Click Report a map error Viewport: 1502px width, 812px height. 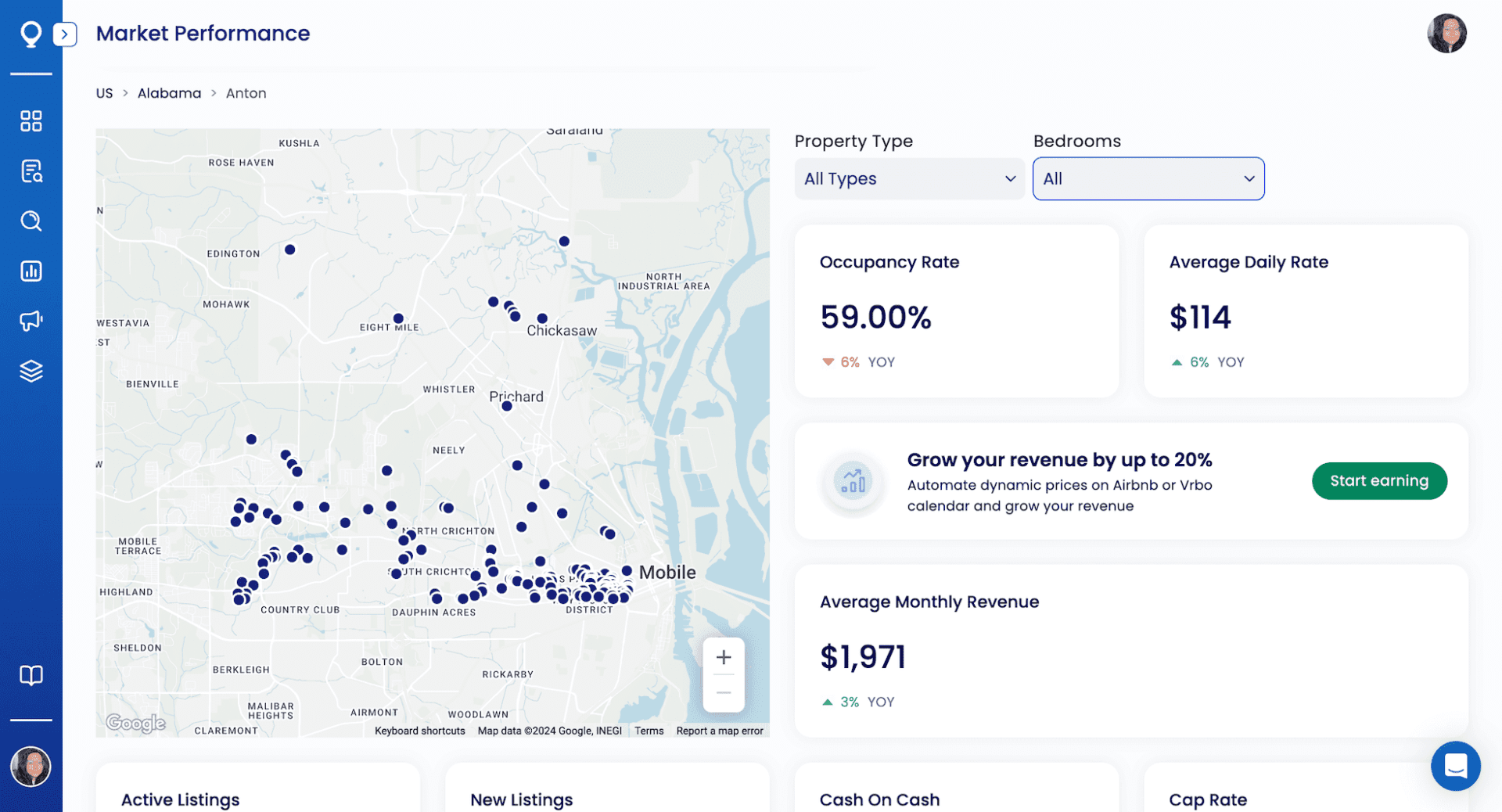coord(720,731)
